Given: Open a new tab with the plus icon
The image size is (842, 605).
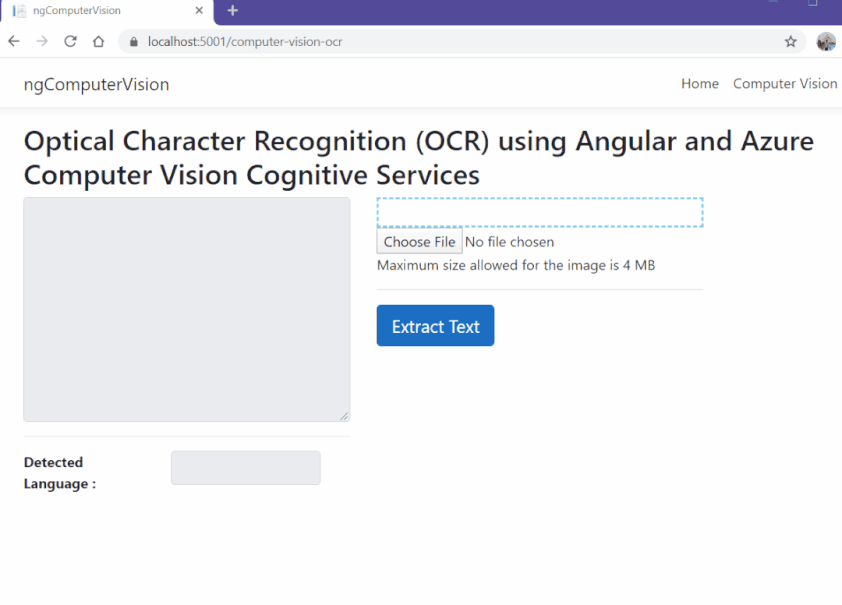Looking at the screenshot, I should (x=232, y=12).
